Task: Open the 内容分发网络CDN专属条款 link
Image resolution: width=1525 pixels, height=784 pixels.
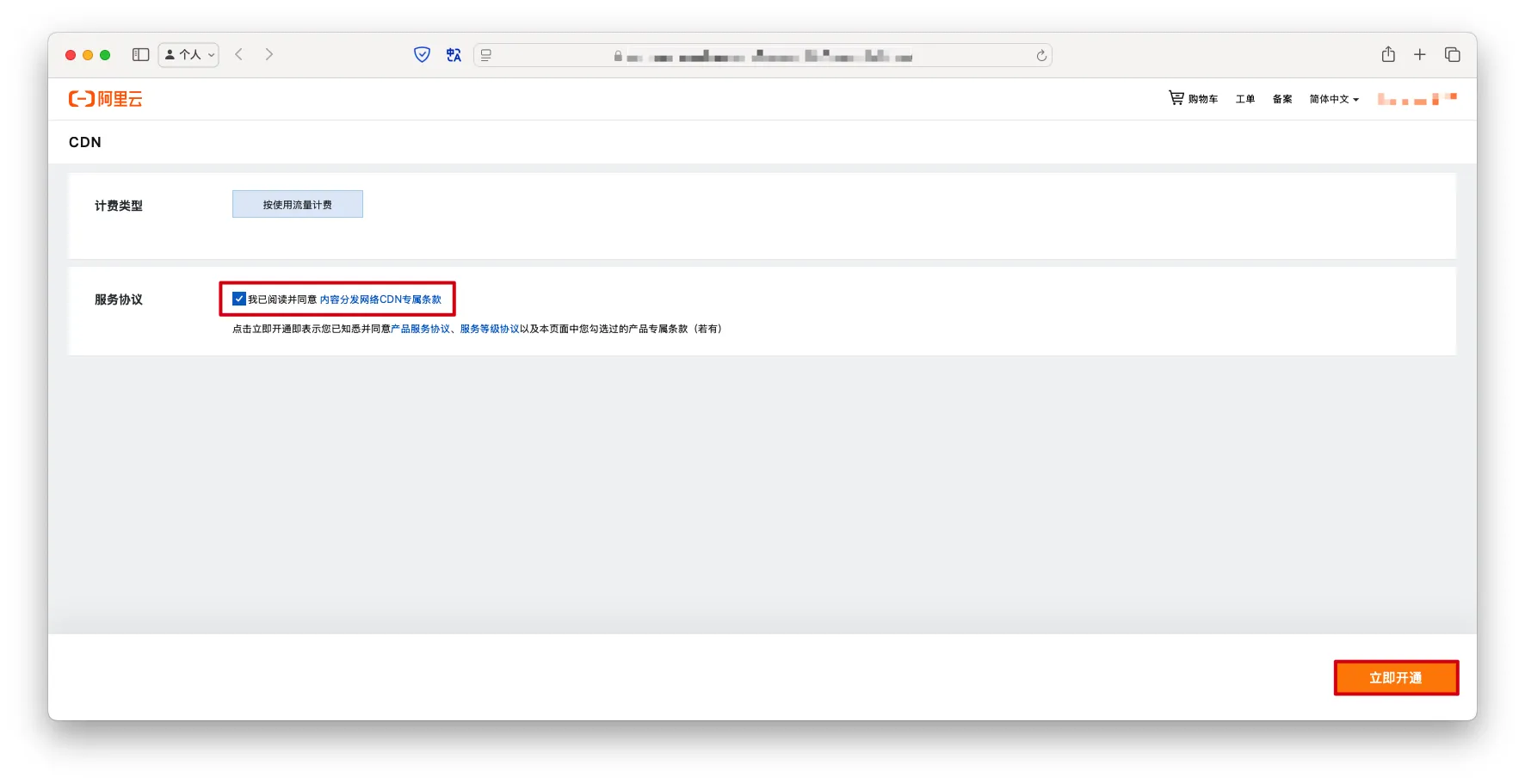Action: pyautogui.click(x=380, y=299)
